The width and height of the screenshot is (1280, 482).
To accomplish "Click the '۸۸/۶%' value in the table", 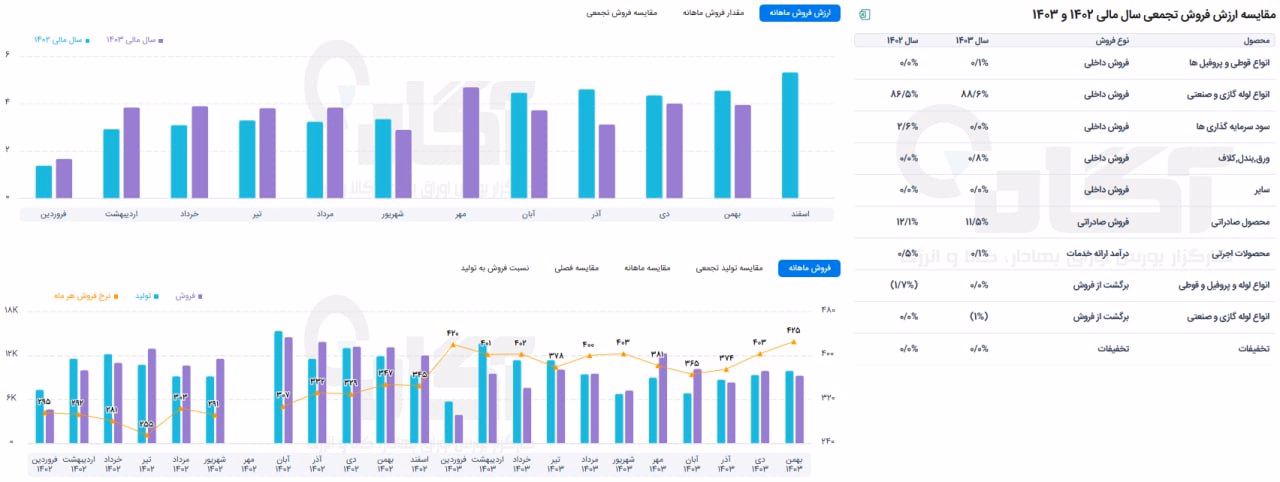I will (x=974, y=95).
